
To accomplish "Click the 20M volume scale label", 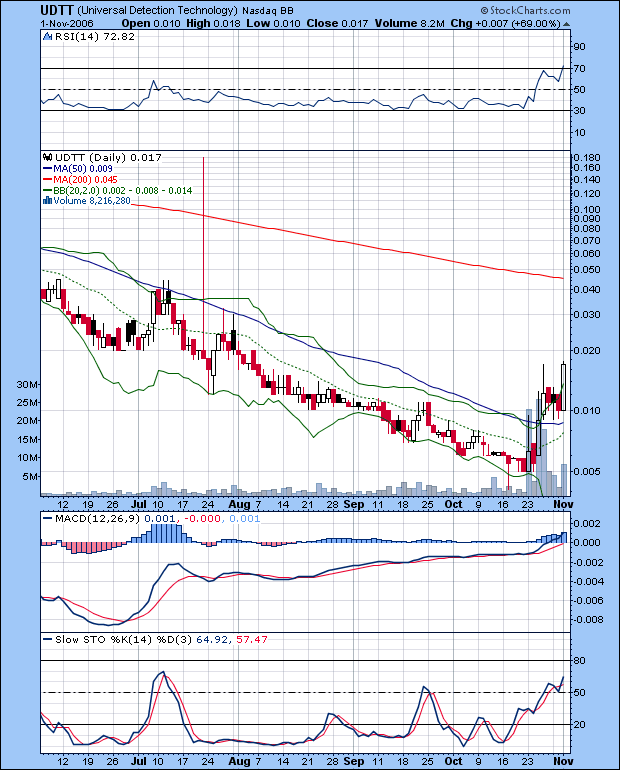I will [28, 421].
